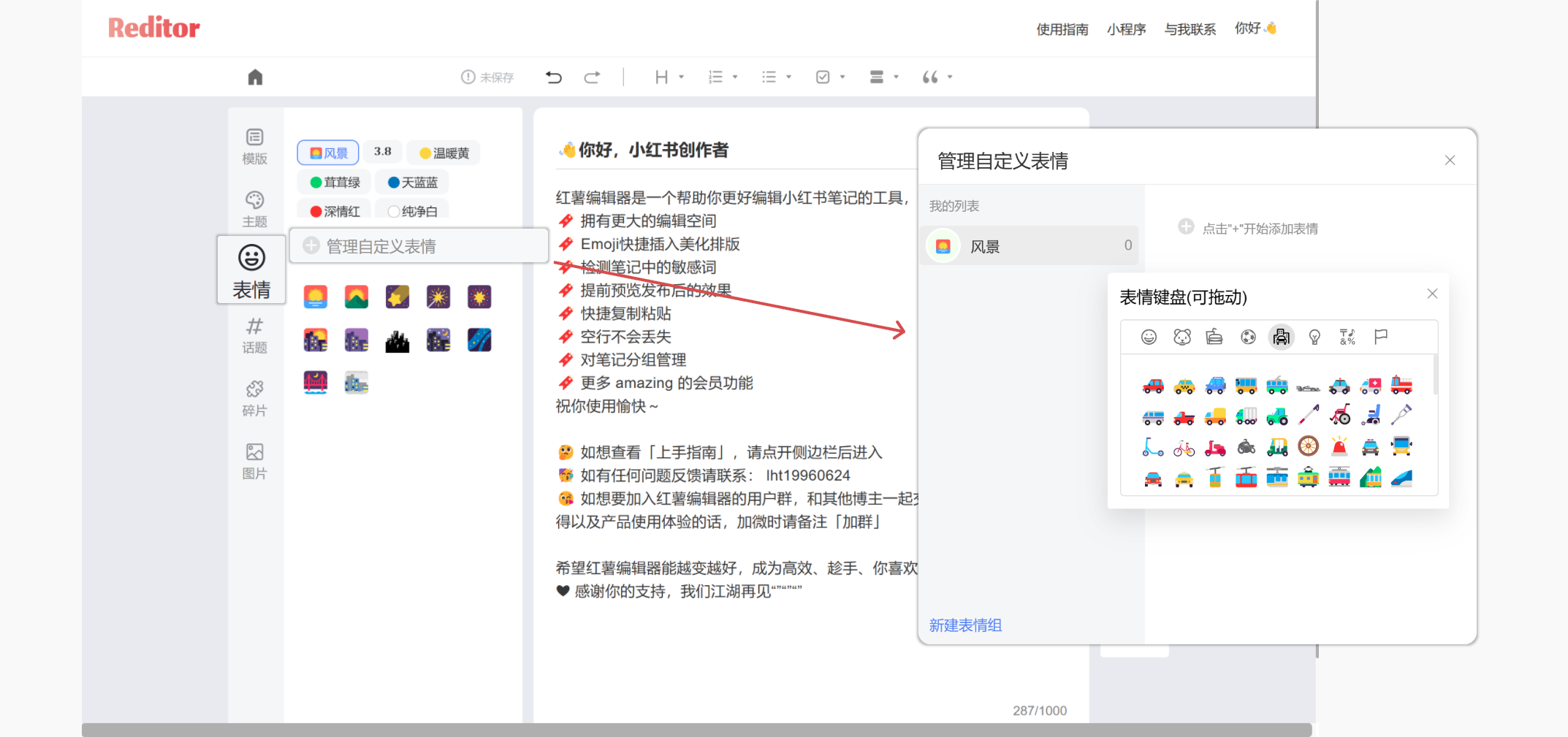The height and width of the screenshot is (737, 1568).
Task: Select the 天蓝蓝 color group chip
Action: pos(412,182)
